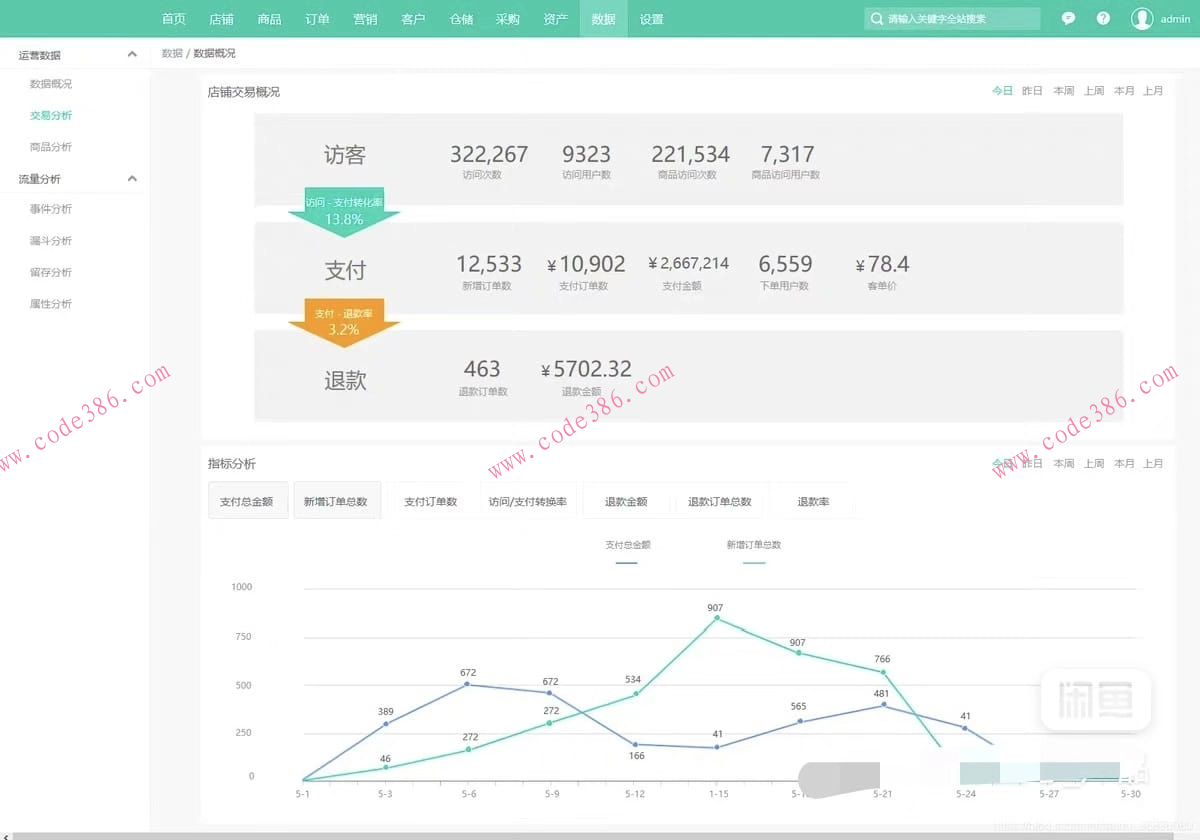The height and width of the screenshot is (840, 1200).
Task: Click the search magnifier icon
Action: click(x=877, y=19)
